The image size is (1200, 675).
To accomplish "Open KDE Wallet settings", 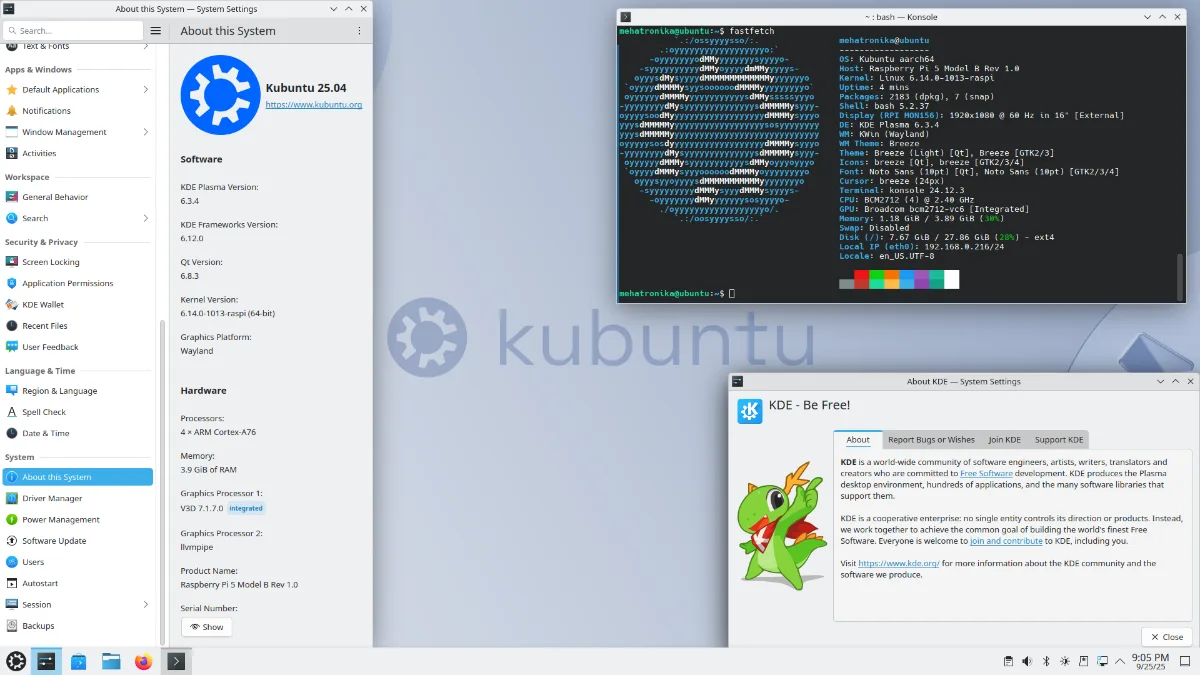I will 78,304.
